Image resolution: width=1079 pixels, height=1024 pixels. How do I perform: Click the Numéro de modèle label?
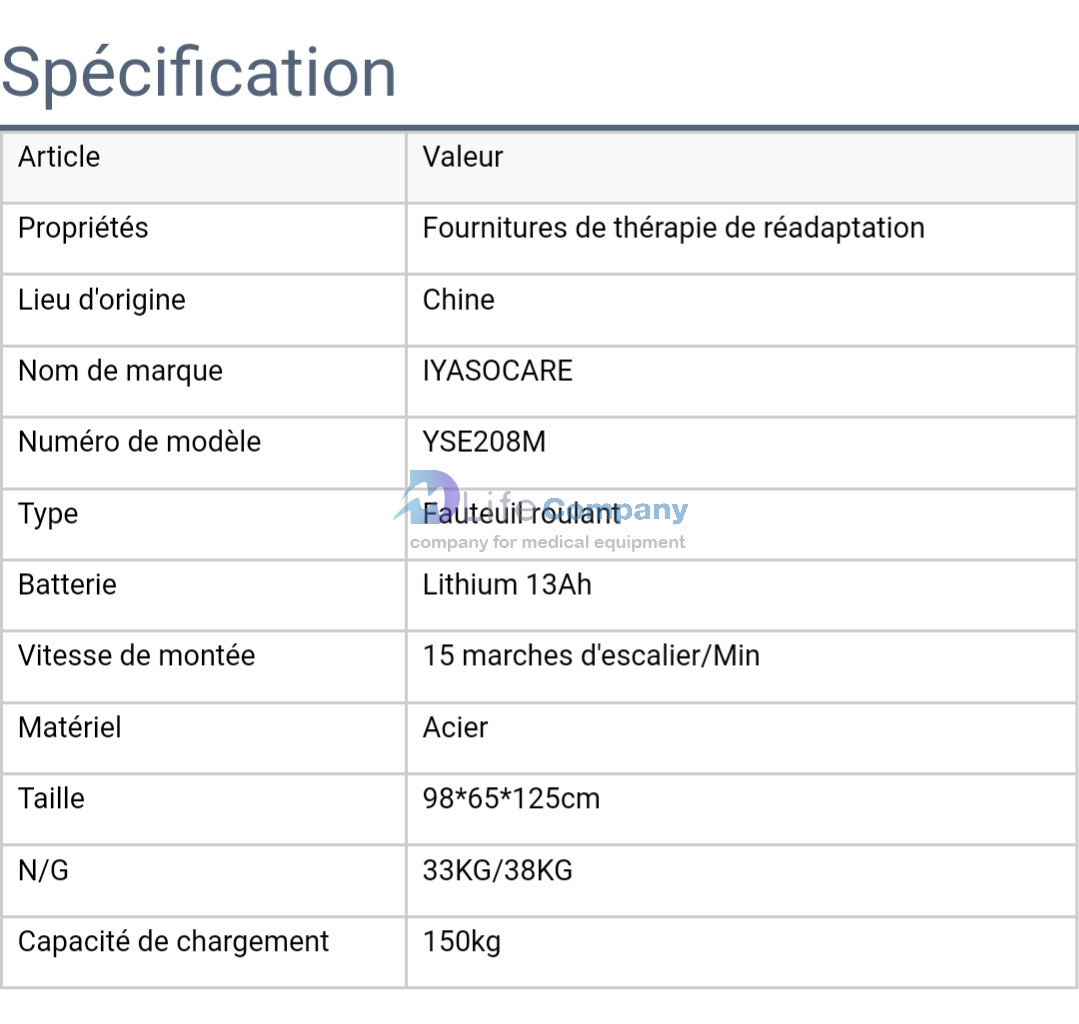(x=139, y=442)
